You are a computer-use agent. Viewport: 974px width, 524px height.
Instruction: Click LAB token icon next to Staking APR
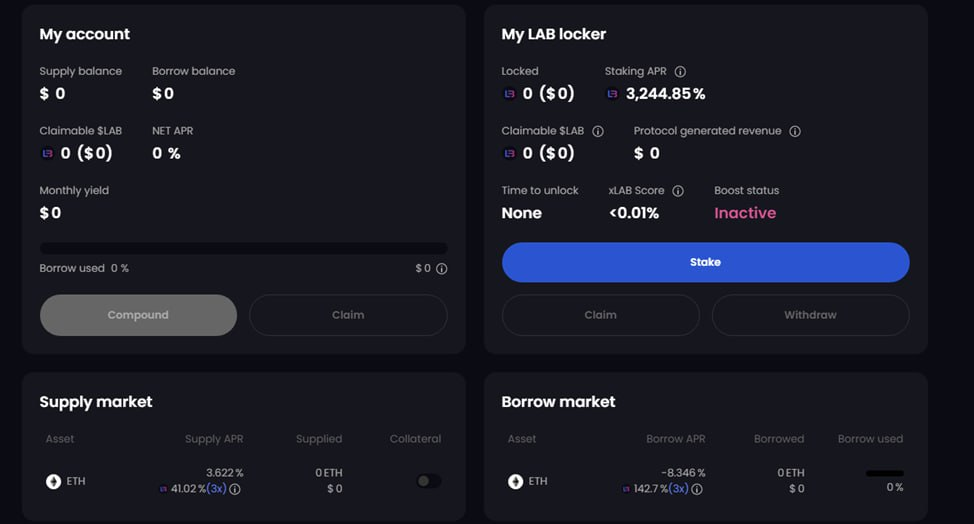pyautogui.click(x=612, y=94)
